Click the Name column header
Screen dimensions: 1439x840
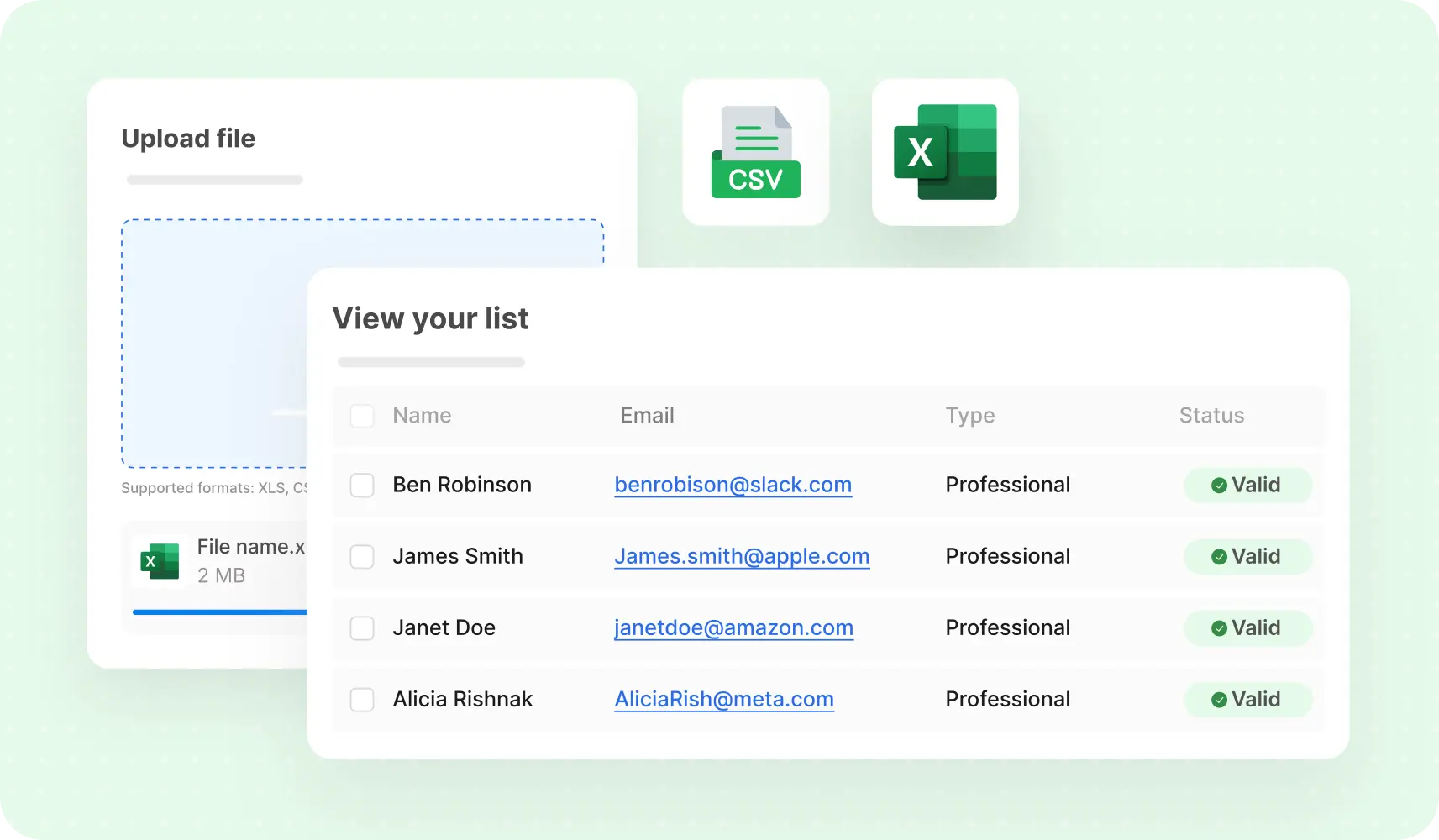(421, 415)
